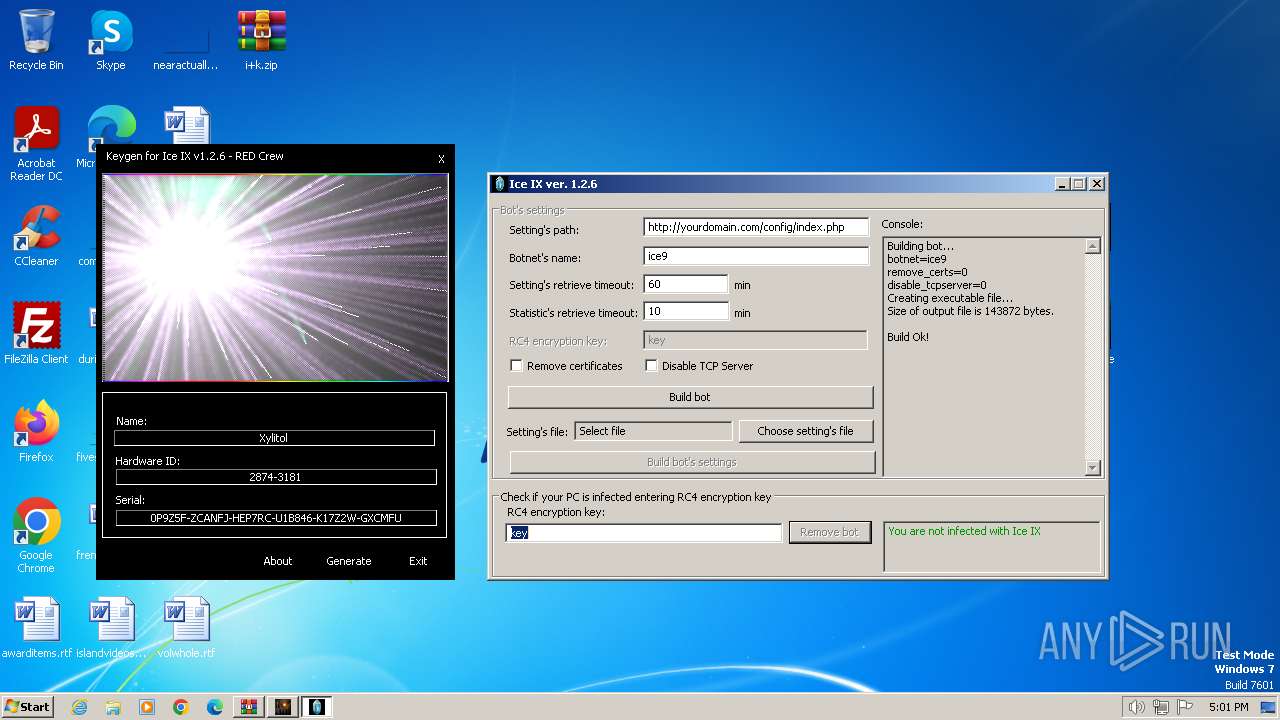Launch CCleaner from the desktop

pos(36,236)
